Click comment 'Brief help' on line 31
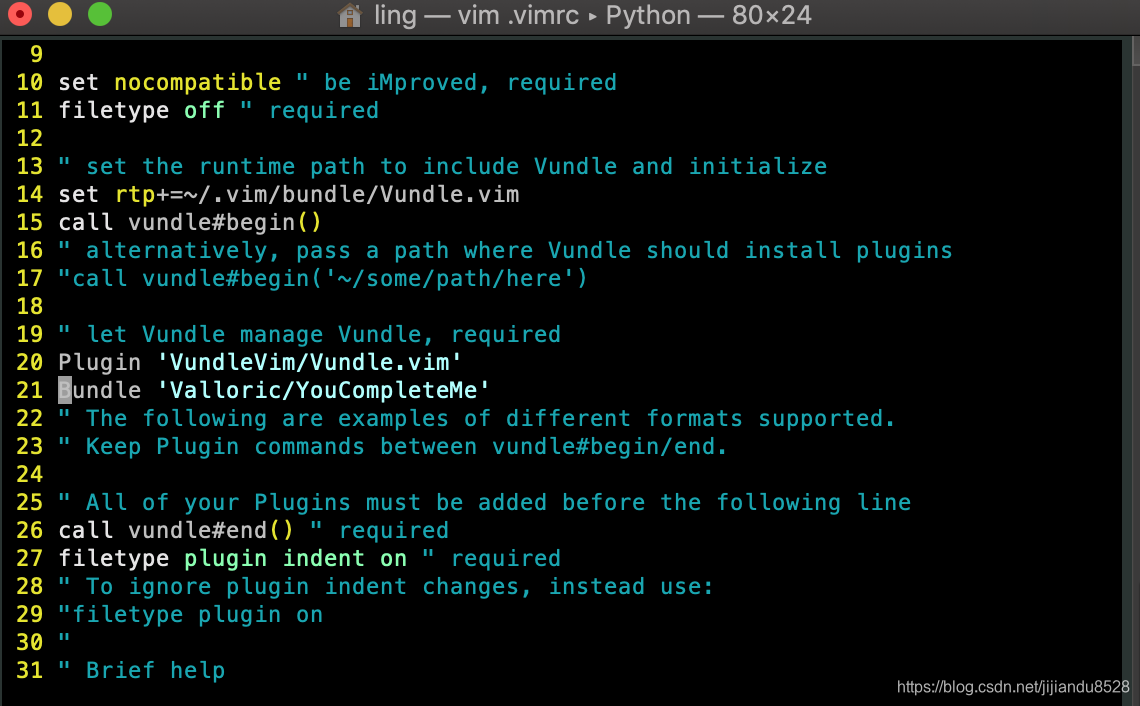 [142, 670]
